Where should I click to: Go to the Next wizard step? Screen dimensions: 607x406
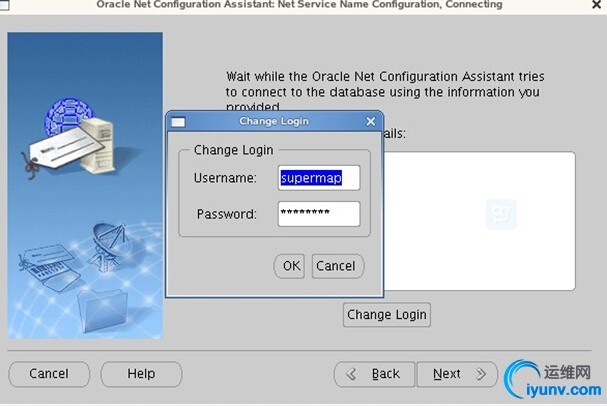tap(457, 374)
